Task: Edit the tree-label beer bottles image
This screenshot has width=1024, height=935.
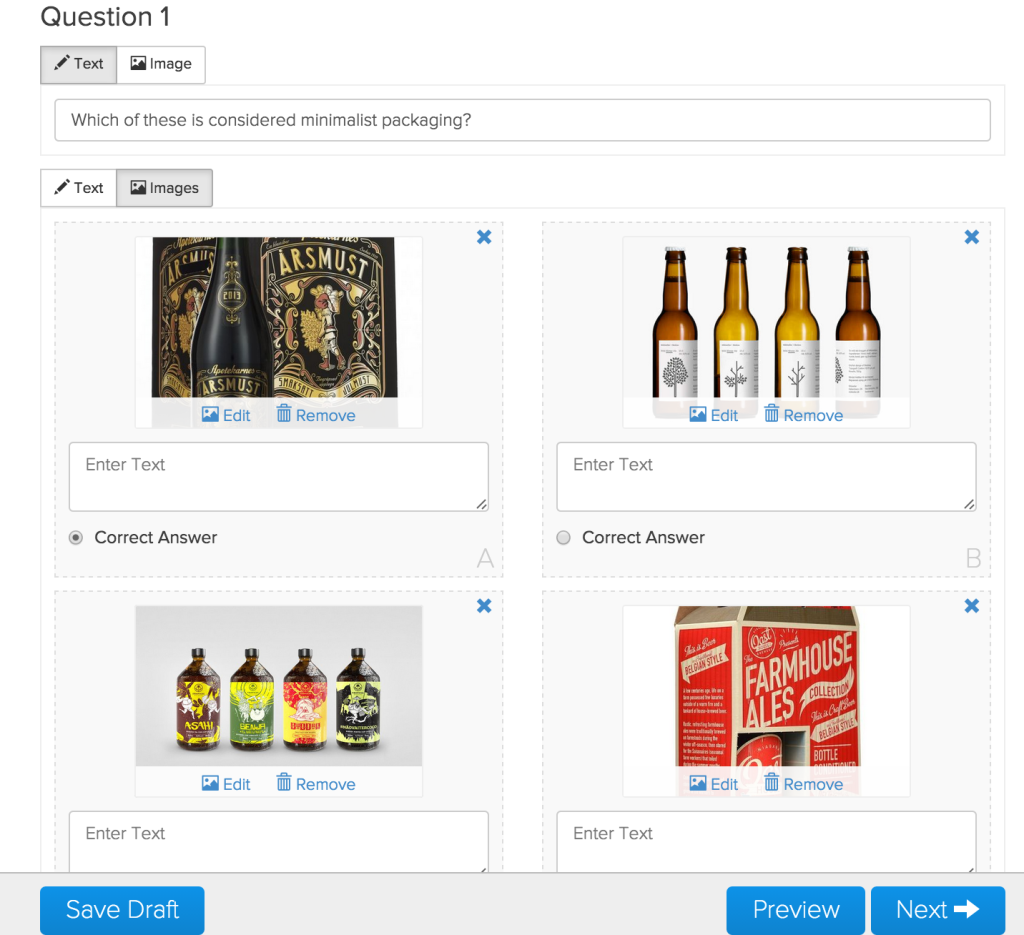Action: (714, 415)
